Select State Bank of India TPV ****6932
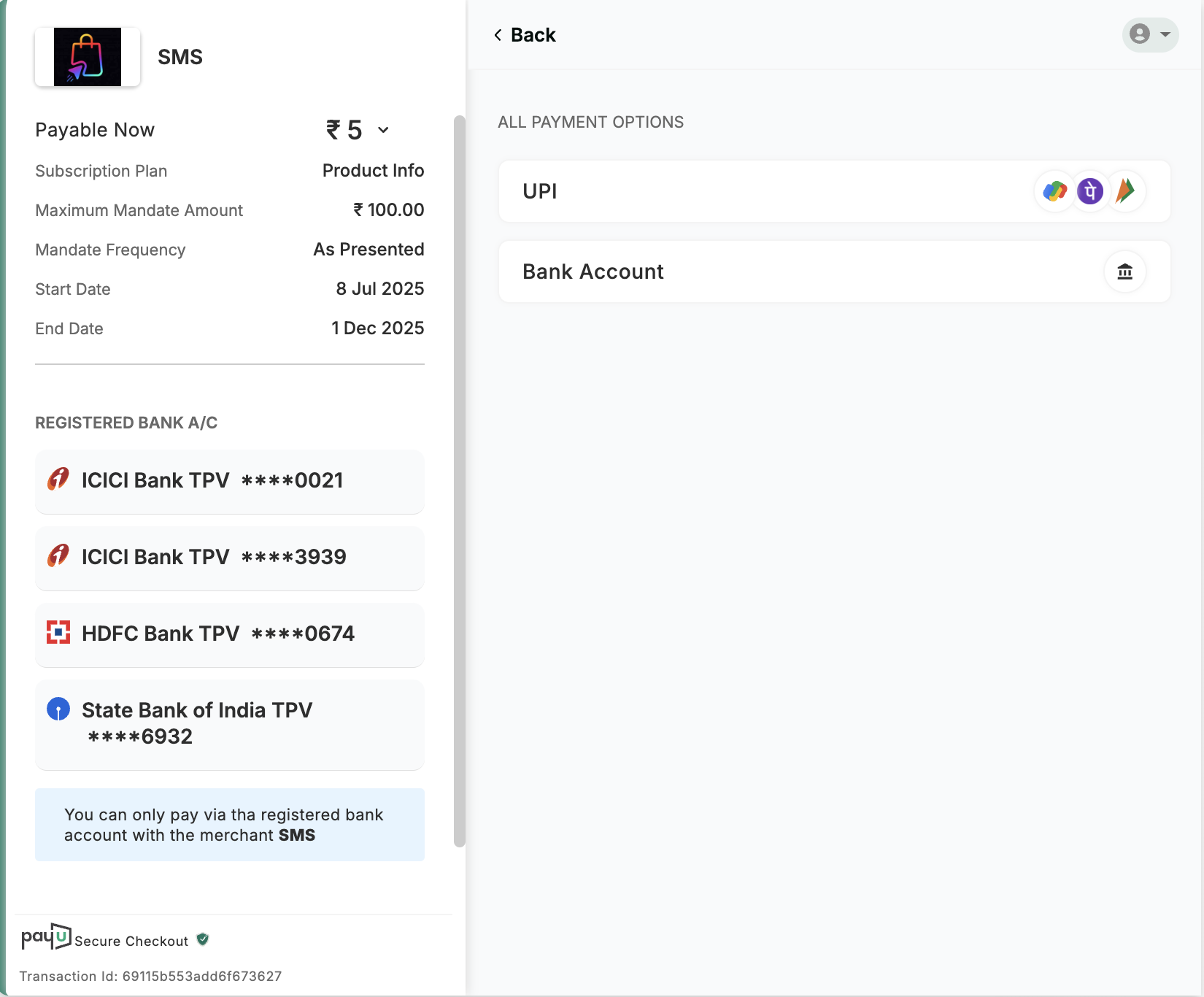1204x997 pixels. tap(229, 724)
